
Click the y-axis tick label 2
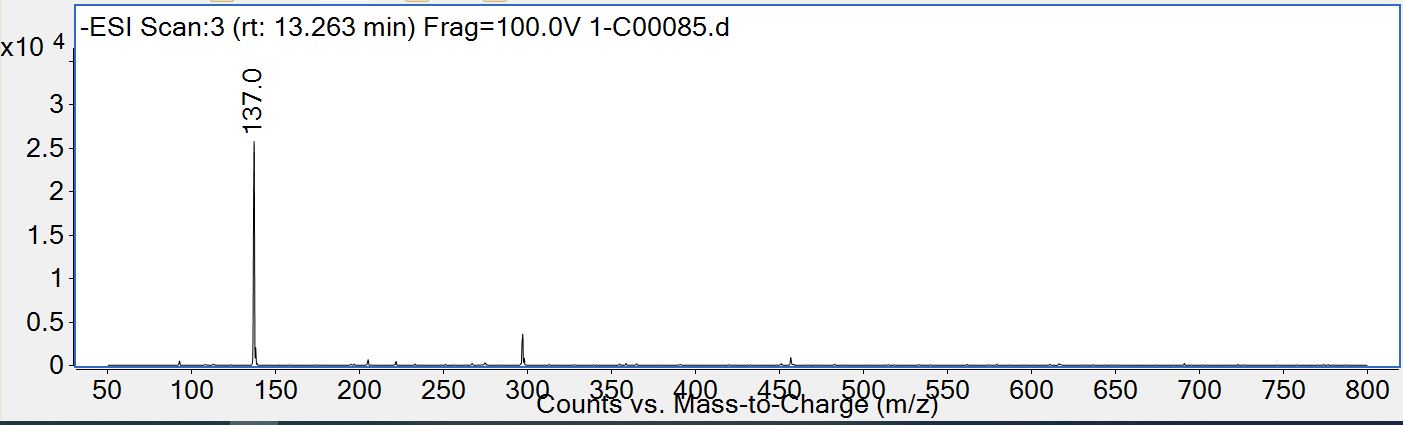pyautogui.click(x=57, y=191)
